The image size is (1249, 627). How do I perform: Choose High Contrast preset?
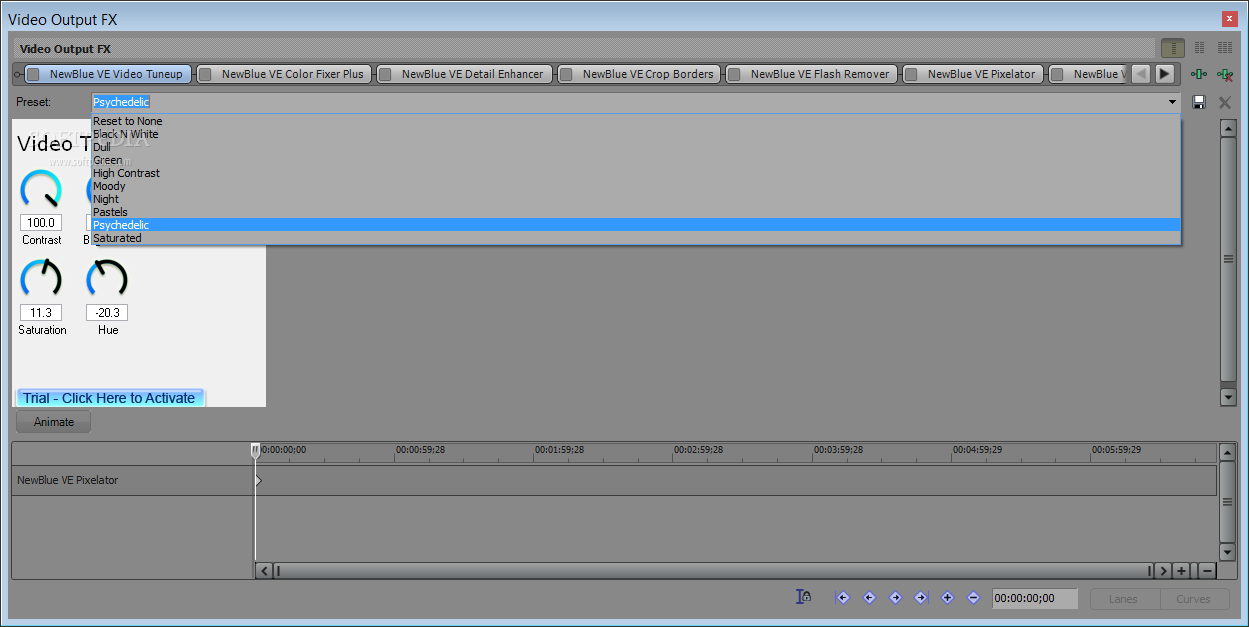point(635,173)
